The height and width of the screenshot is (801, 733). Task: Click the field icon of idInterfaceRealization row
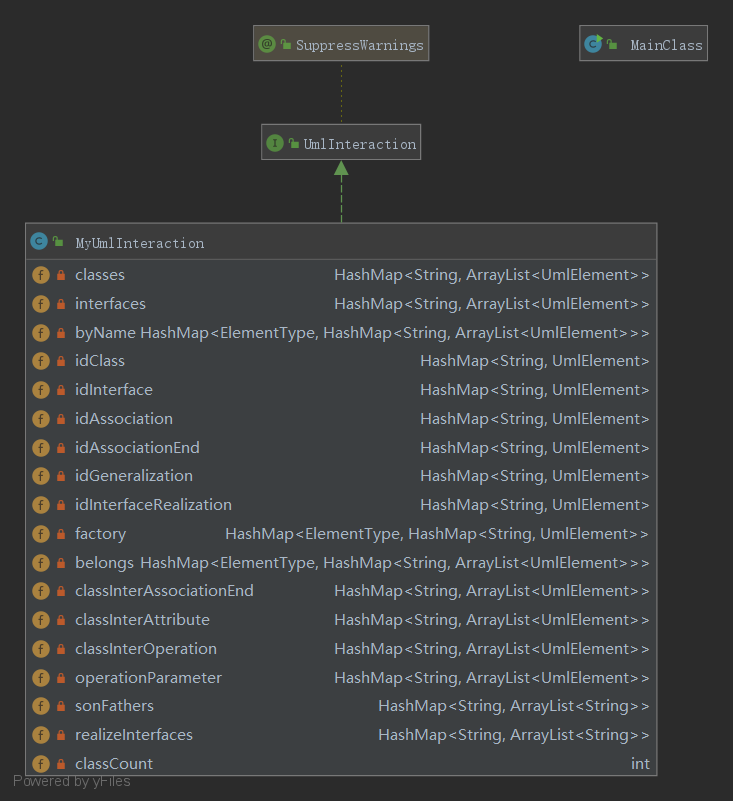pos(41,505)
